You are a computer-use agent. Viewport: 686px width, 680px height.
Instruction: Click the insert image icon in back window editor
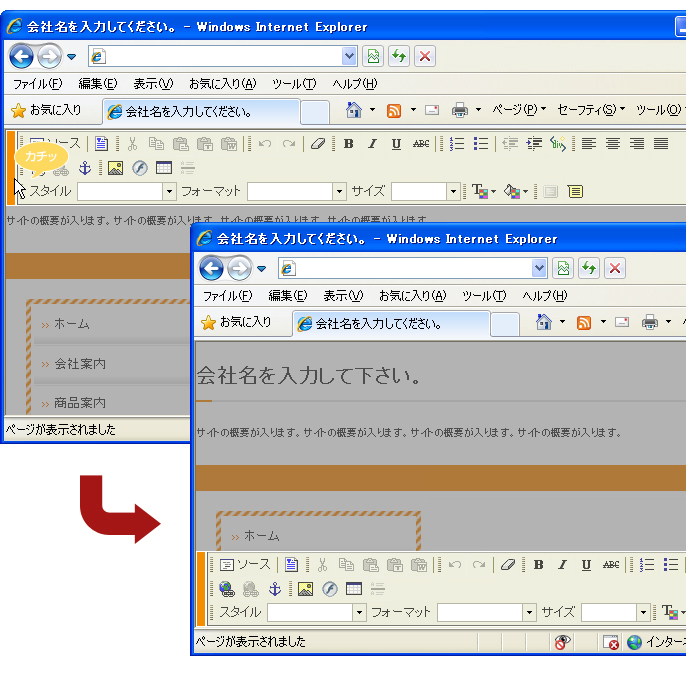tap(116, 168)
